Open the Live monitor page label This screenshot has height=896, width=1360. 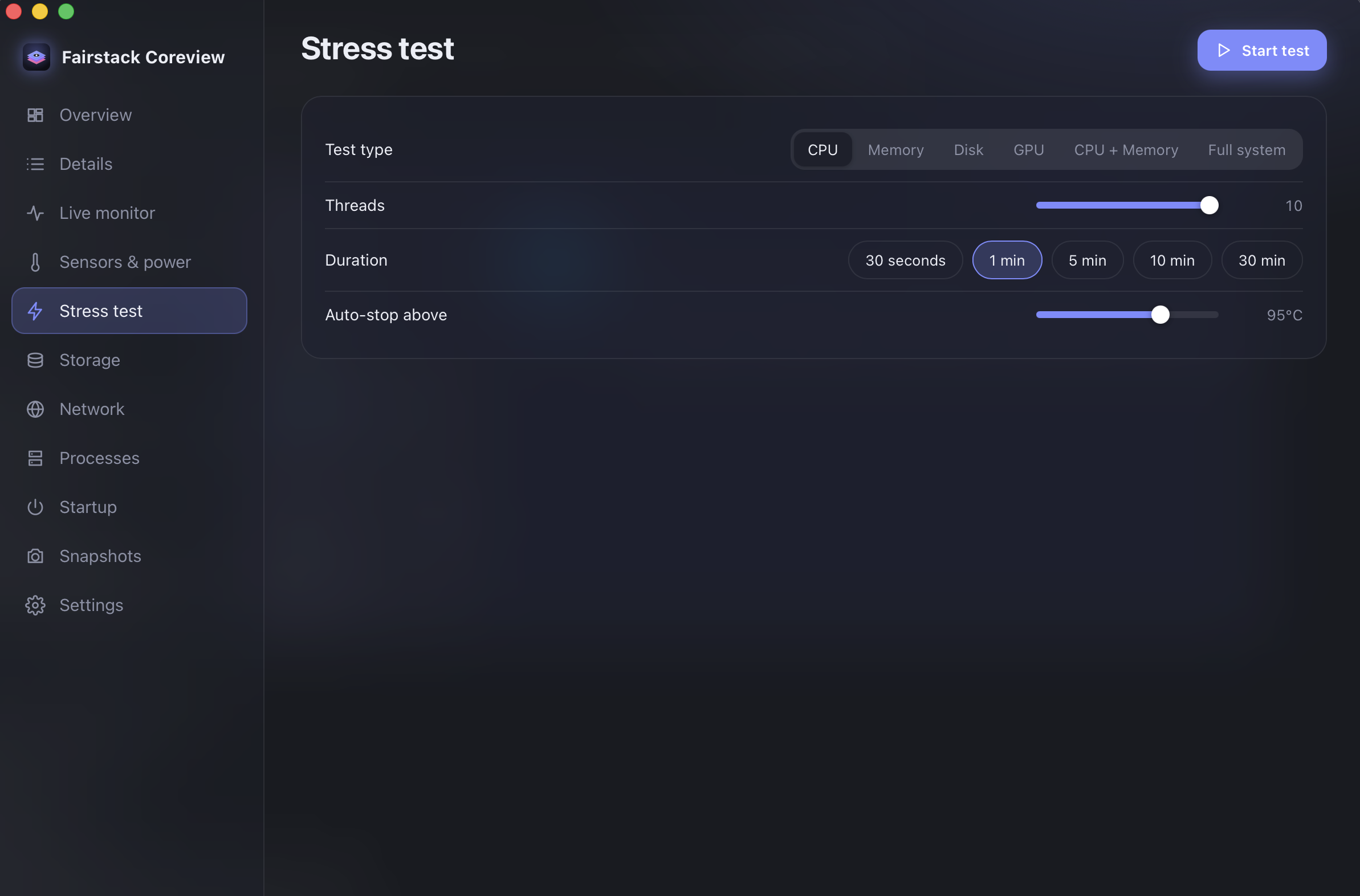tap(107, 213)
